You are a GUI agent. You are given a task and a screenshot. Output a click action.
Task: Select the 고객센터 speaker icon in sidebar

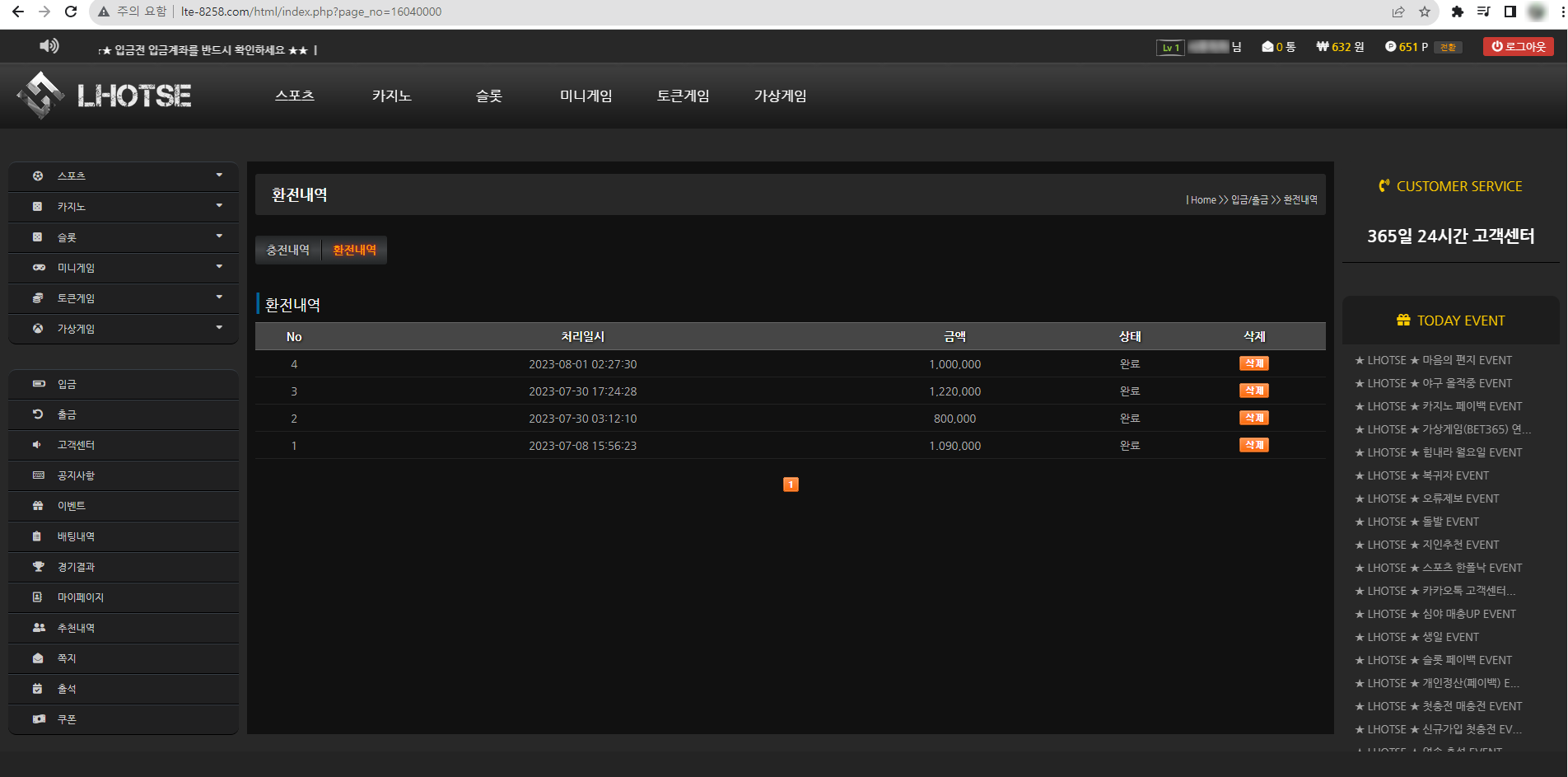38,445
